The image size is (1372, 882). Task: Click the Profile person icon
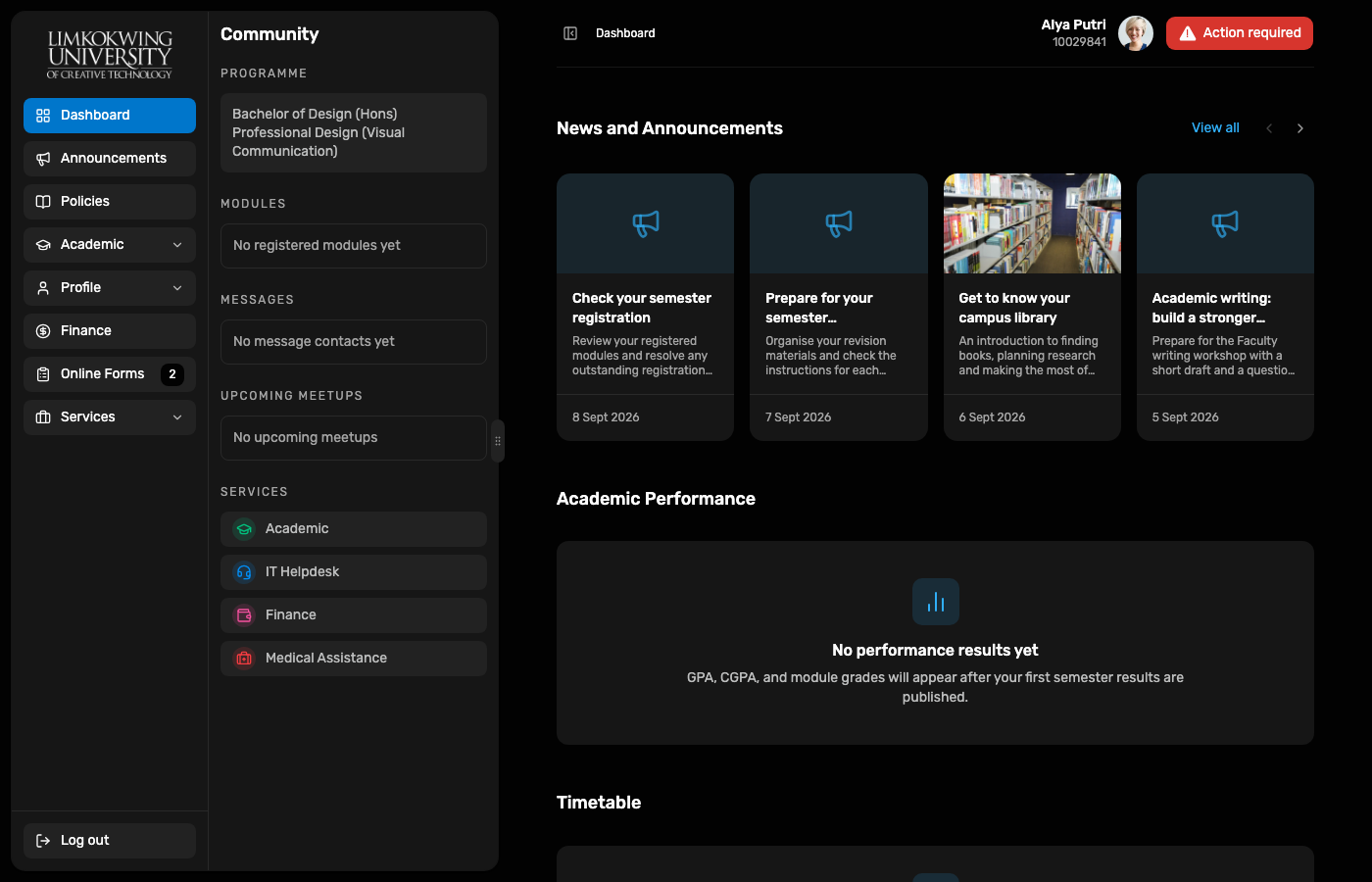43,288
